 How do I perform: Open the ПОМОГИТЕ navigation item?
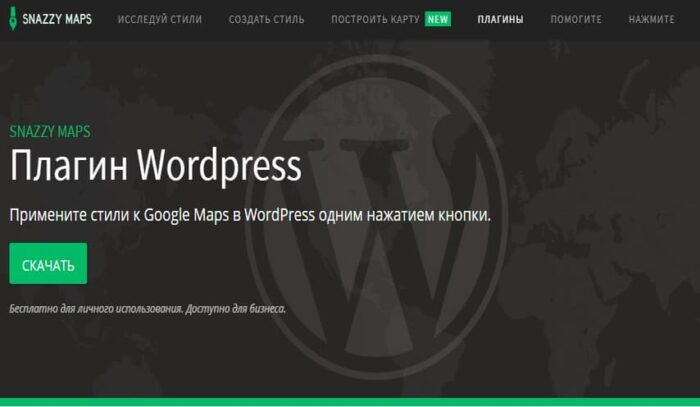574,19
